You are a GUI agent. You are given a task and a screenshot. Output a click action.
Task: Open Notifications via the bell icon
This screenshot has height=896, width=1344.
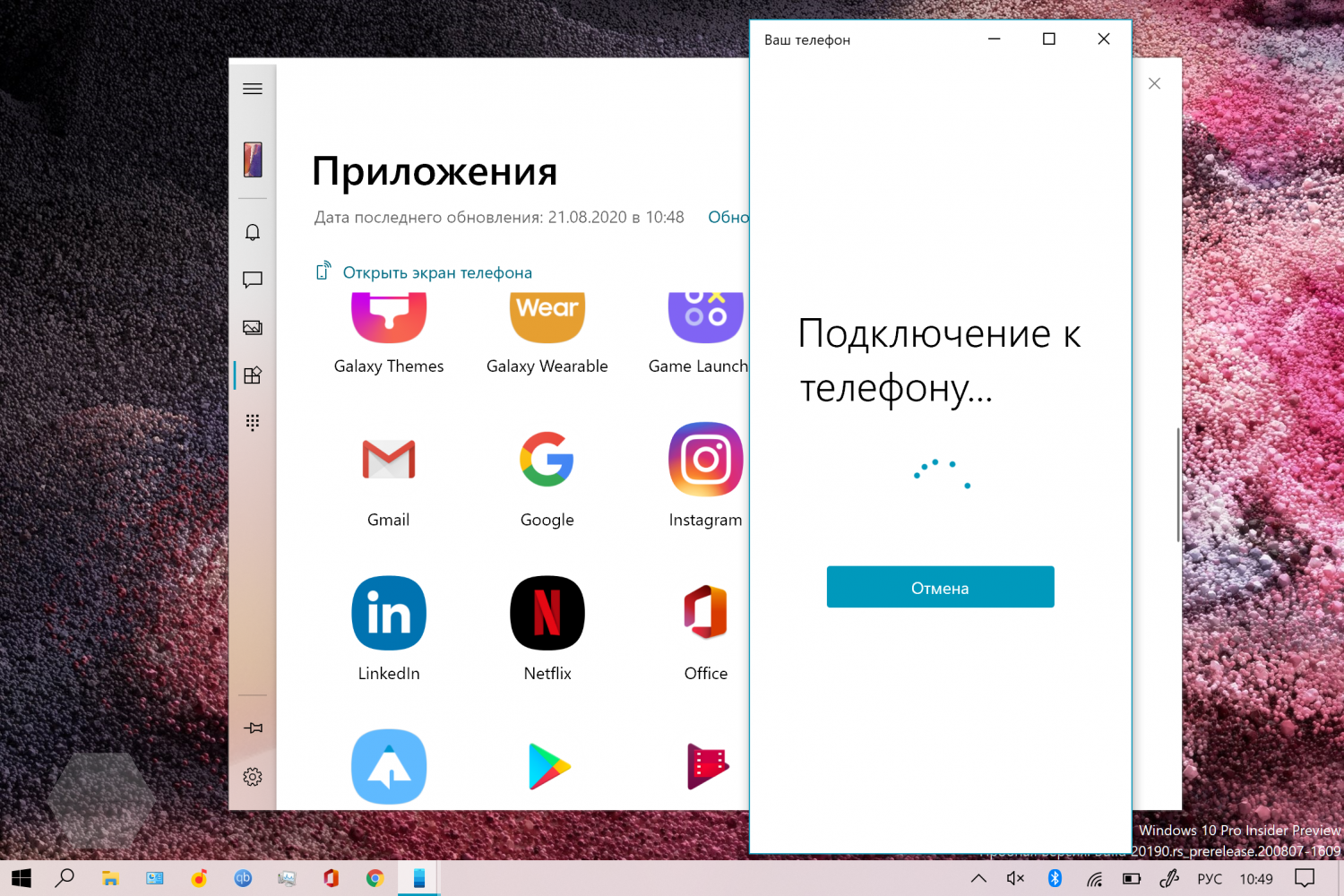pos(253,233)
